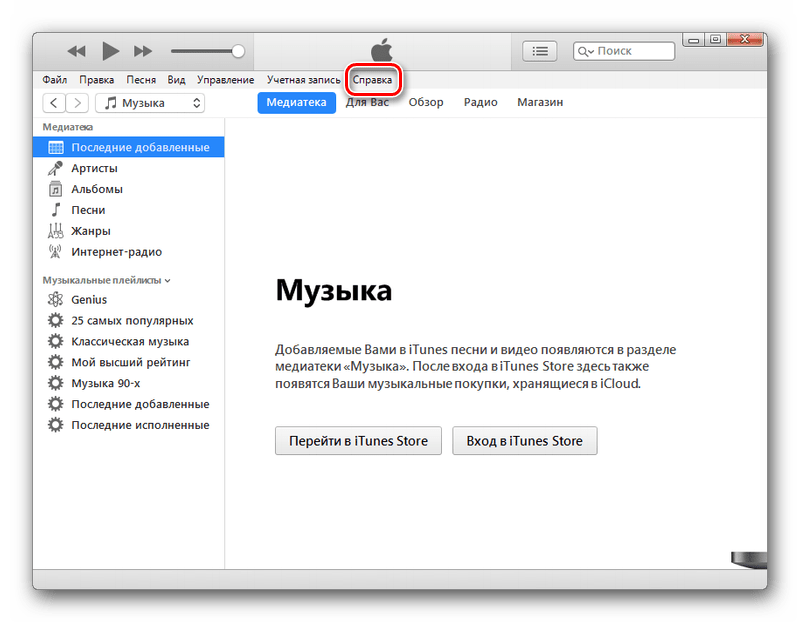
Task: Select Артисты in the sidebar
Action: pos(129,168)
